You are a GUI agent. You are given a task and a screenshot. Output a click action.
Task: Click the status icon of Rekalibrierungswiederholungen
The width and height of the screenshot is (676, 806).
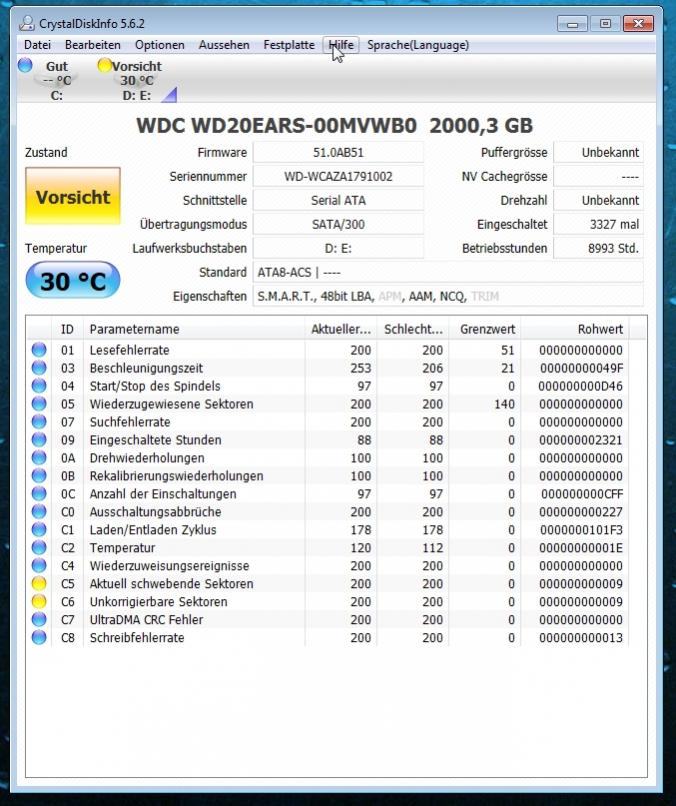coord(39,476)
